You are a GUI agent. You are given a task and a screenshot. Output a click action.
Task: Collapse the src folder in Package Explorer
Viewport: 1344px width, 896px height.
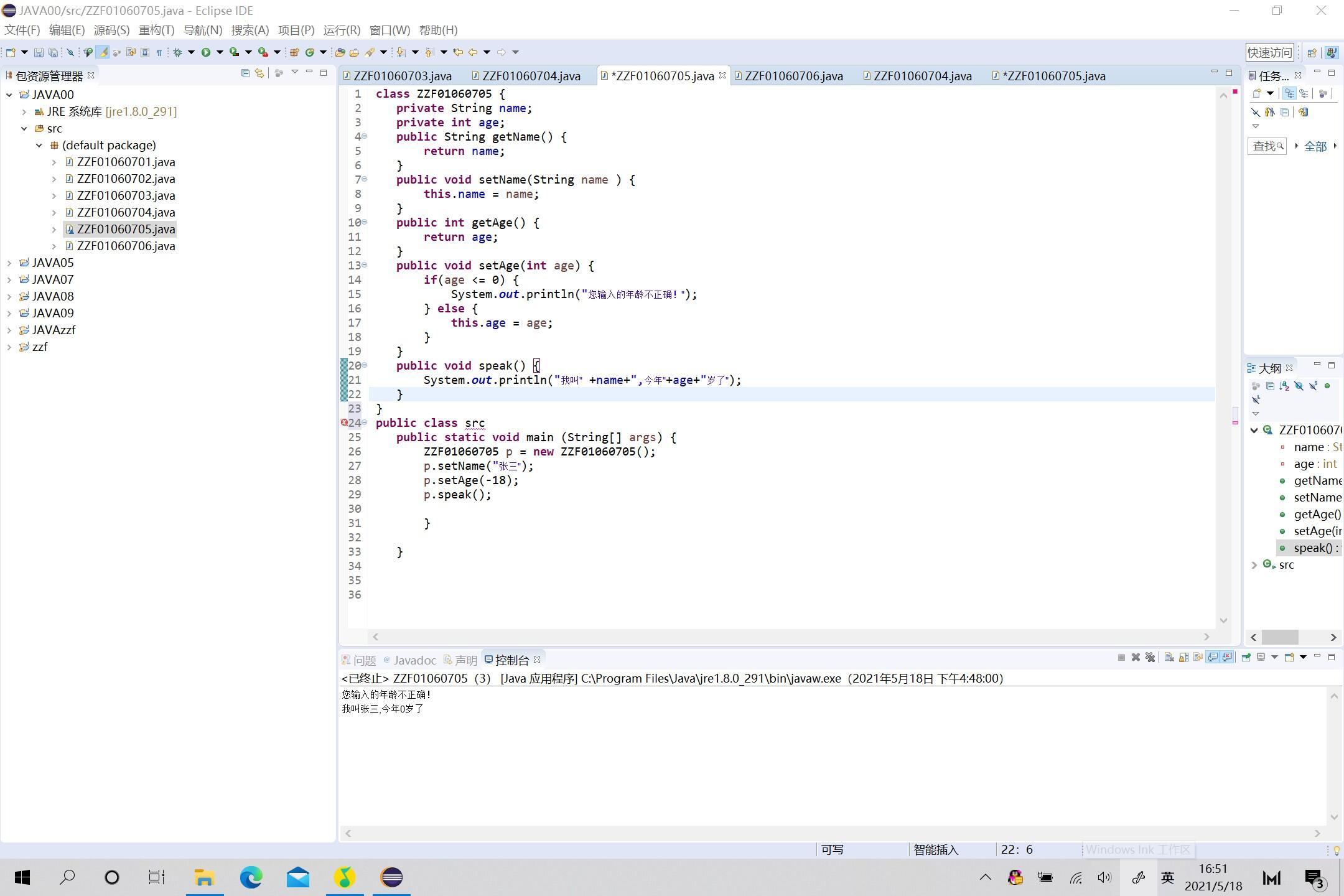click(x=24, y=128)
